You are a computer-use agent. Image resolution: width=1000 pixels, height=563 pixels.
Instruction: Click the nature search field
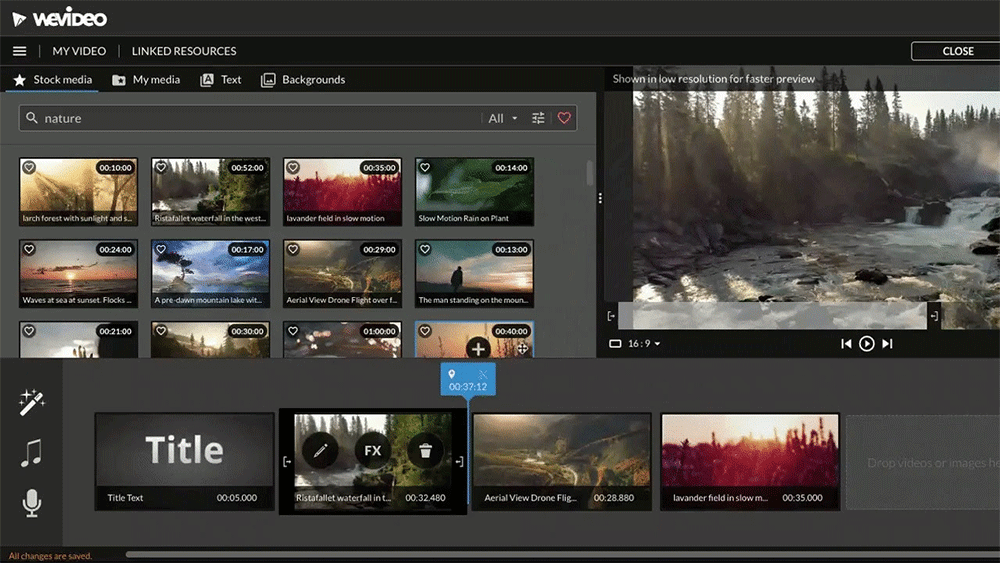pyautogui.click(x=250, y=118)
